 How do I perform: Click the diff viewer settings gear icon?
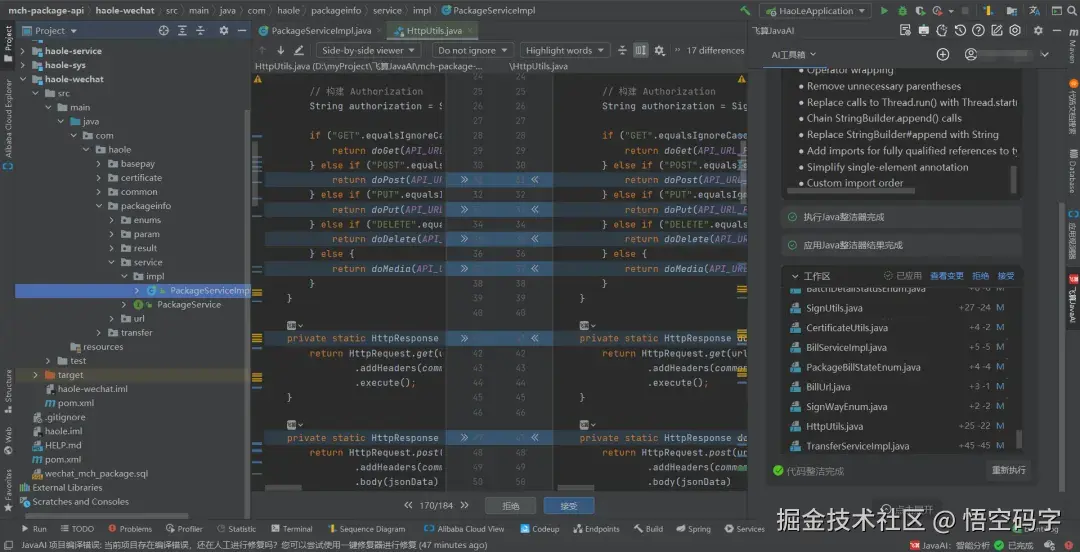coord(661,50)
